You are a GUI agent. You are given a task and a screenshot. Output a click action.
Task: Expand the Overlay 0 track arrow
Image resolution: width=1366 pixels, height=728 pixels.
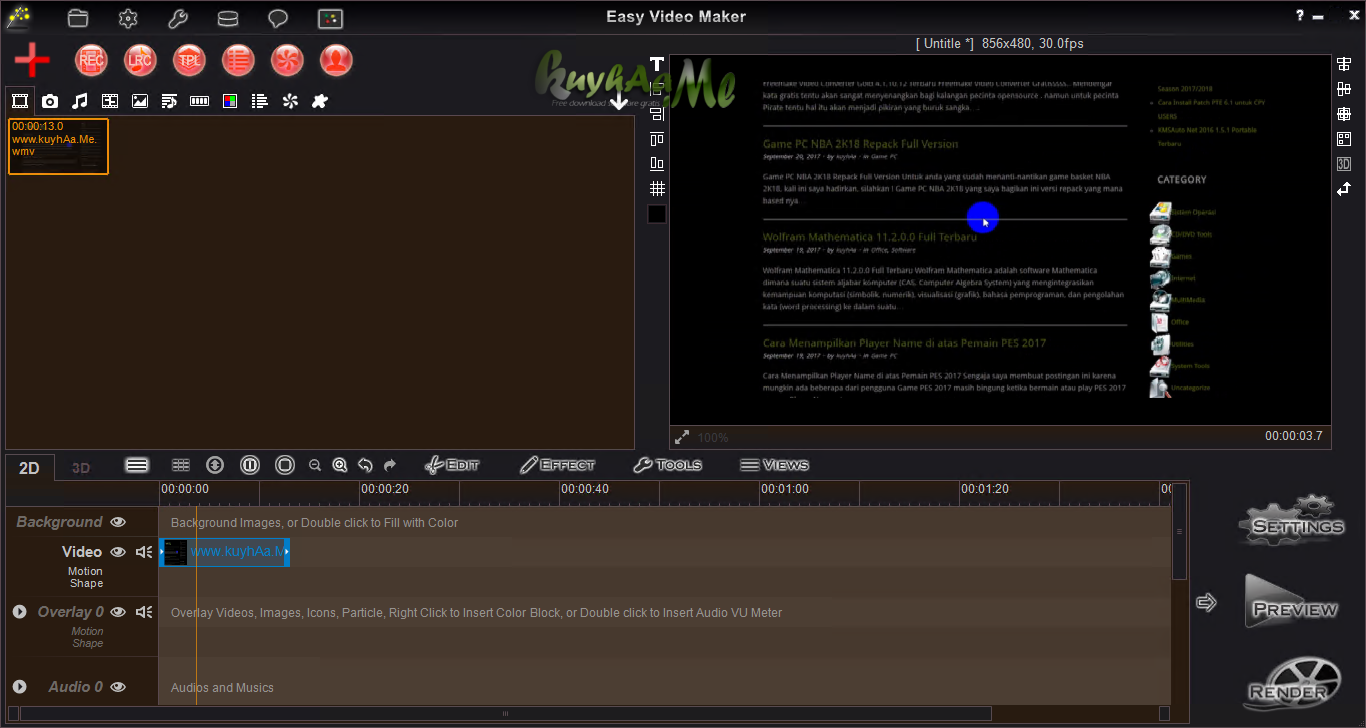[19, 611]
